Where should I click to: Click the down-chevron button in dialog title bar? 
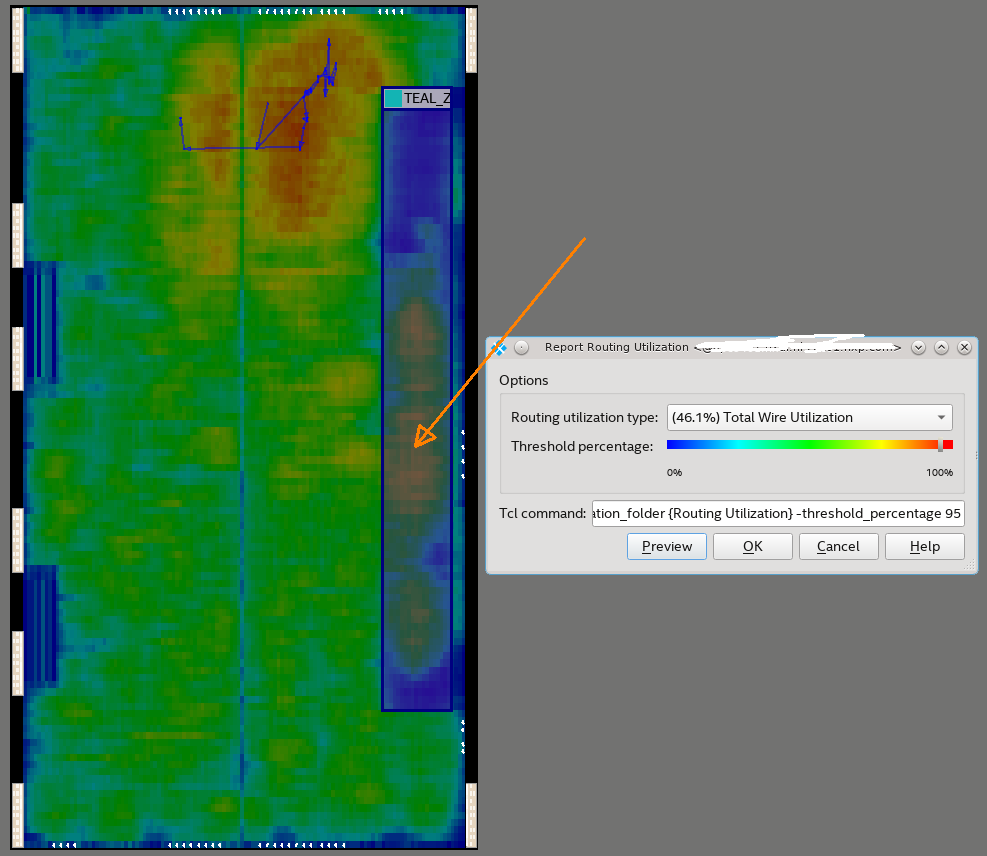tap(917, 347)
